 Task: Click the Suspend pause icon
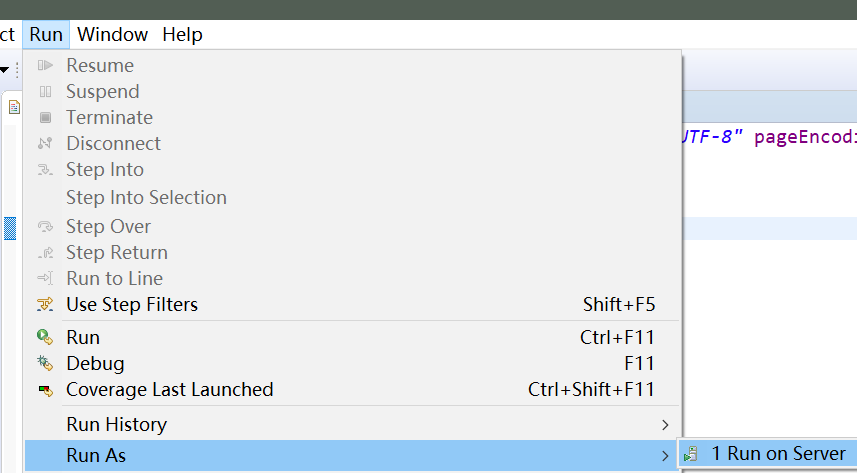point(45,91)
